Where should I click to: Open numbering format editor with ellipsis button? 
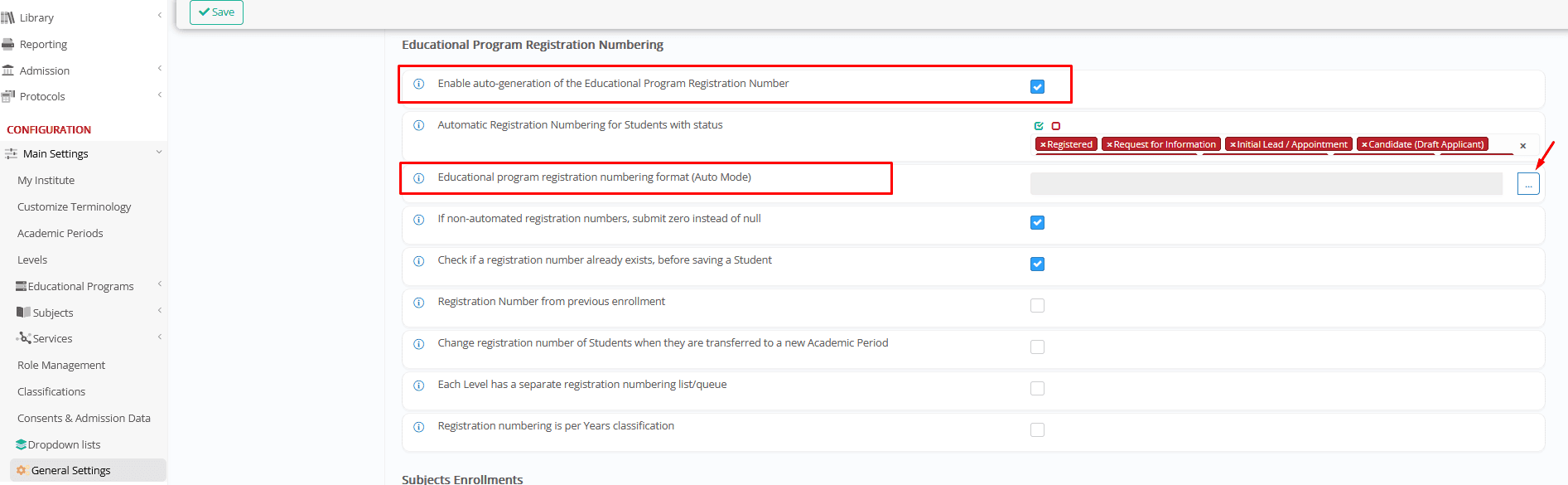pos(1528,184)
